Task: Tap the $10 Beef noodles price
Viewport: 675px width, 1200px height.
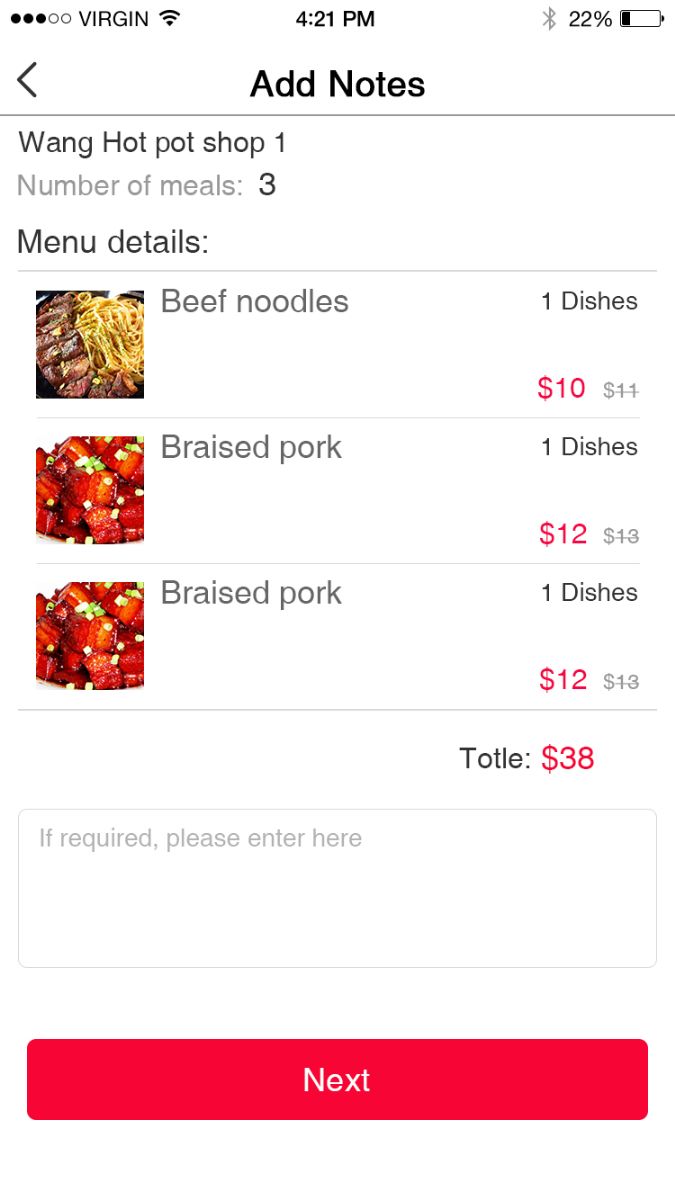Action: click(x=561, y=388)
